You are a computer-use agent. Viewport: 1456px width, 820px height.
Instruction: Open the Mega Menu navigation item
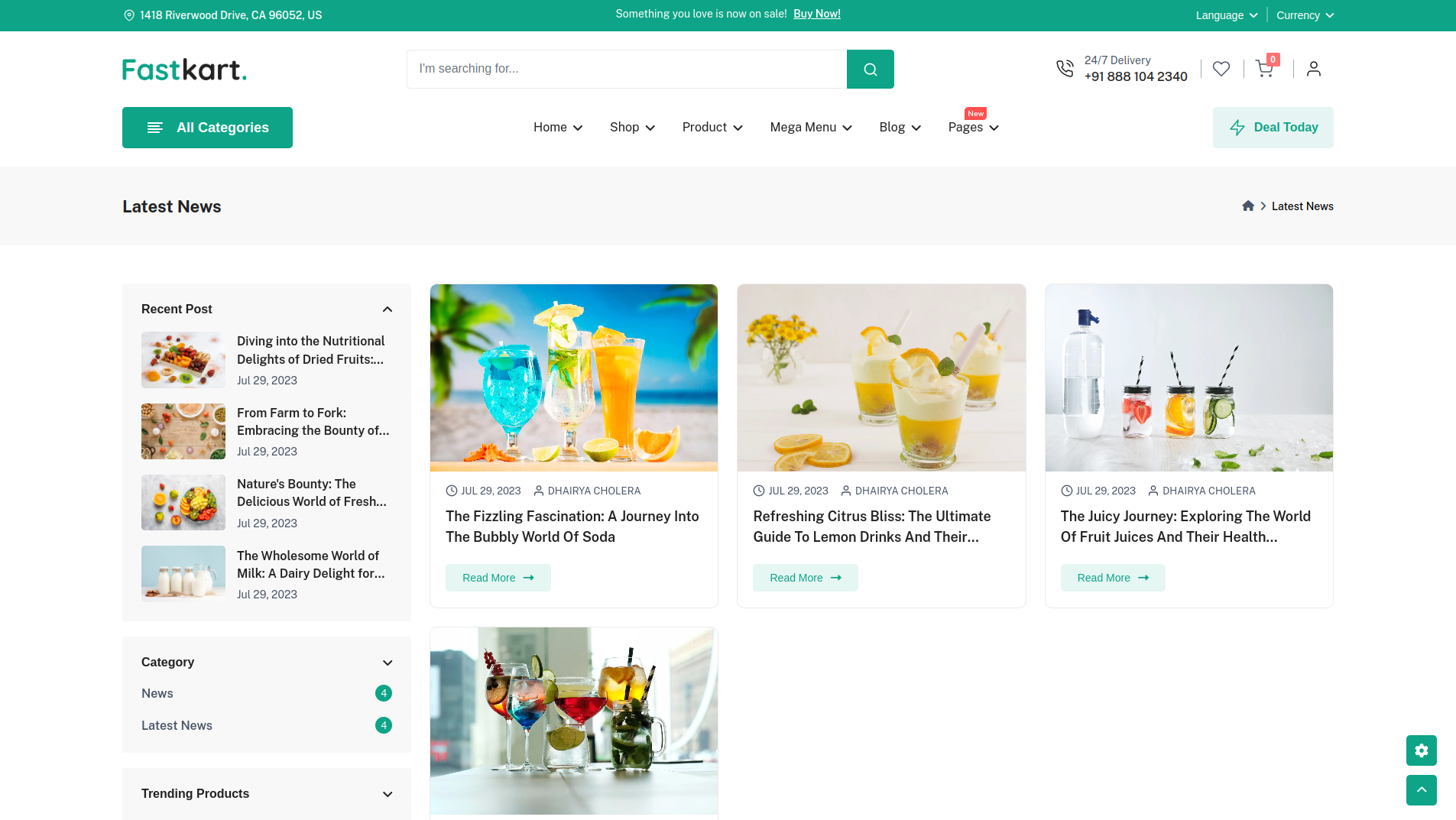(810, 128)
